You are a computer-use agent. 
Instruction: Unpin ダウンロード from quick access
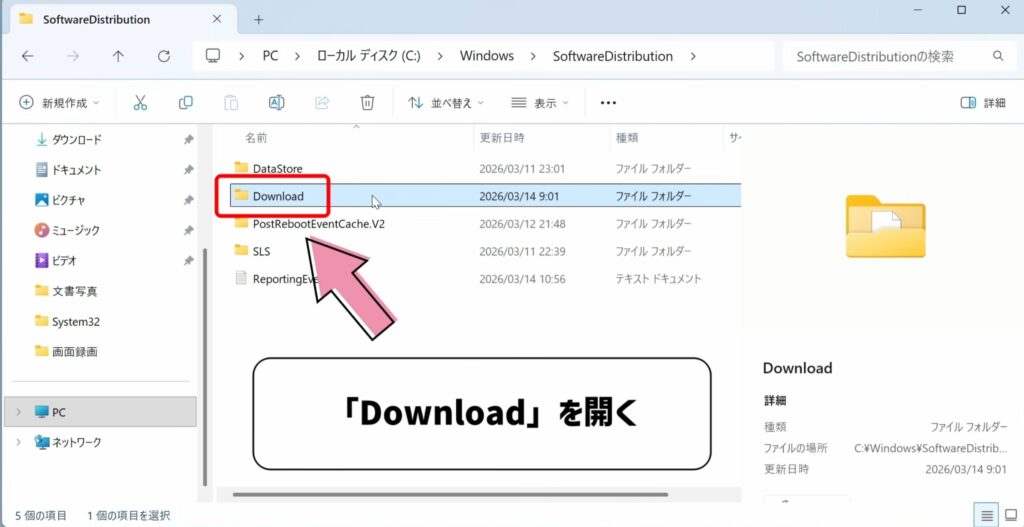click(189, 140)
